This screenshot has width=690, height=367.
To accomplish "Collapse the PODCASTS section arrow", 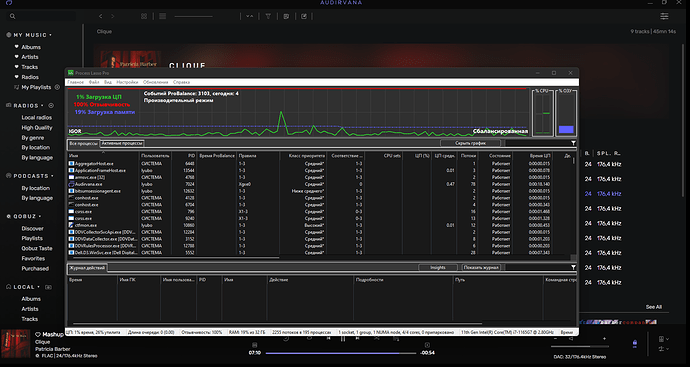I will point(52,176).
